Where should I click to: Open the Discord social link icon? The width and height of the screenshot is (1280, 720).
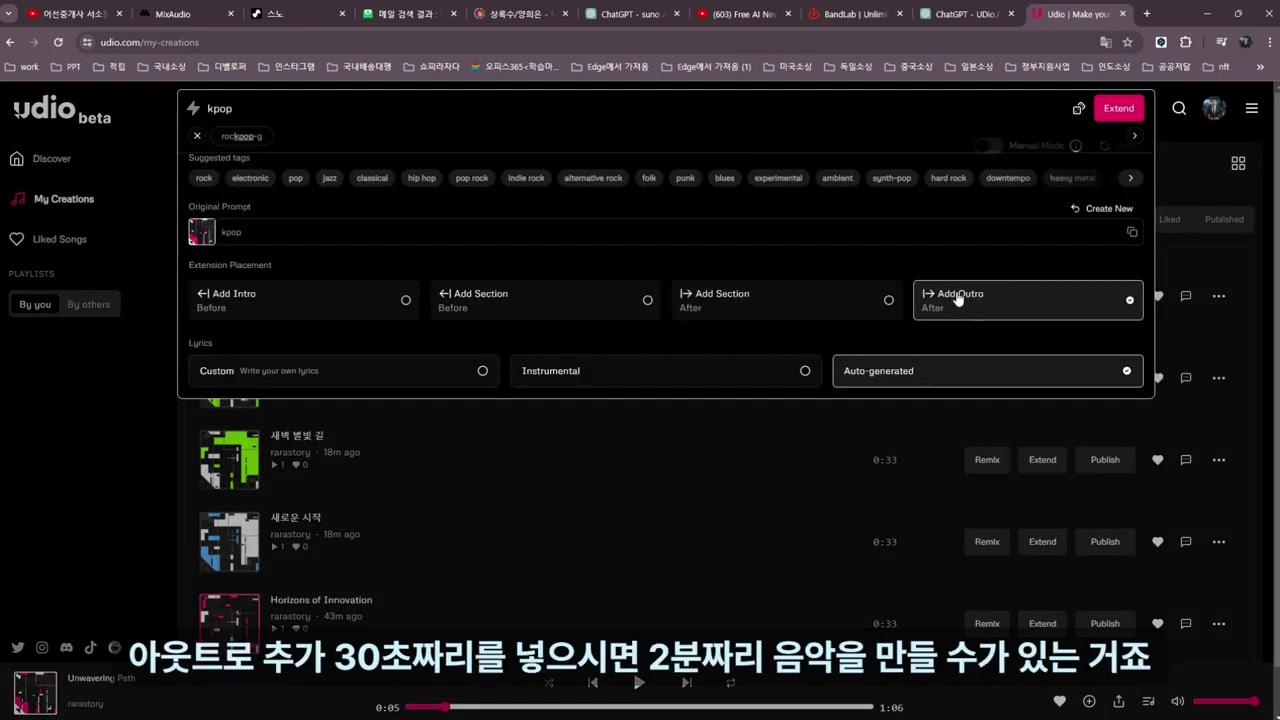click(66, 648)
